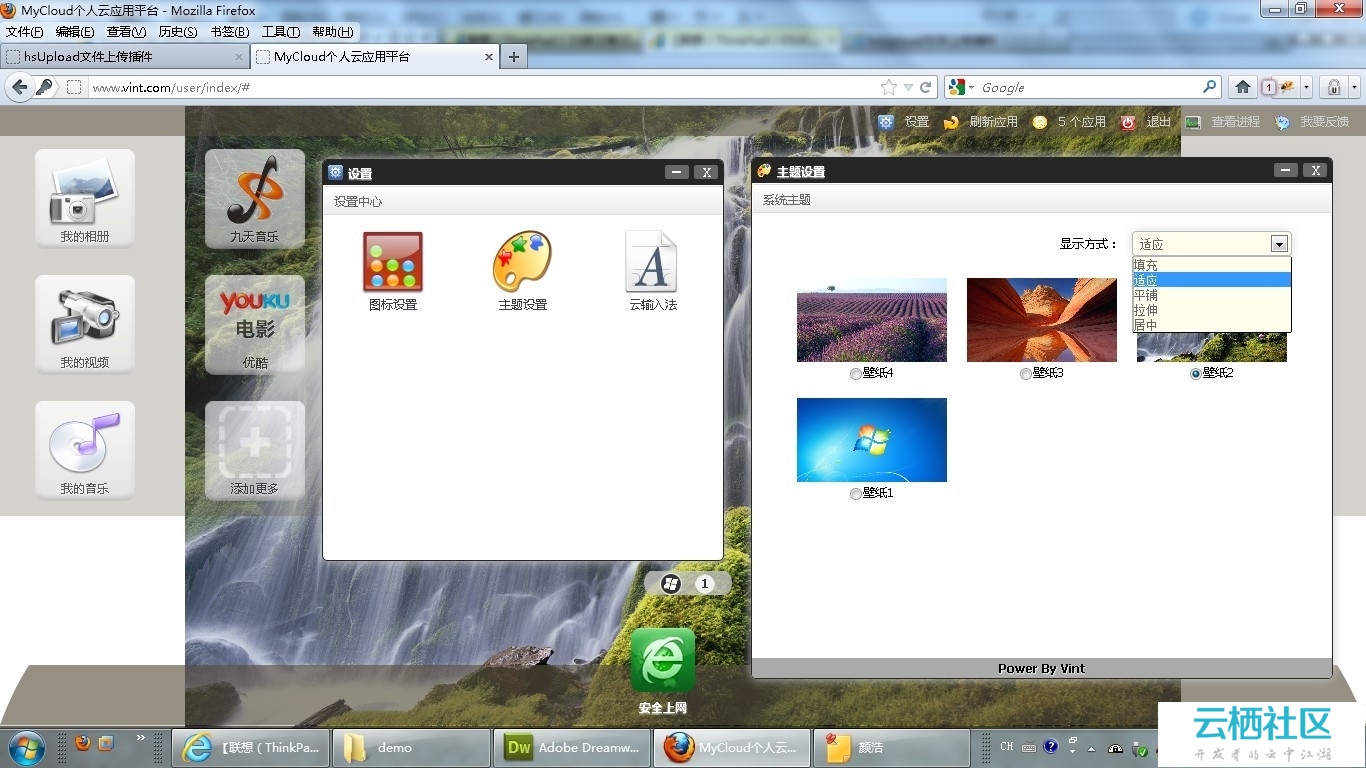1366x768 pixels.
Task: Launch the 安全上网 safe browsing dock app
Action: click(x=662, y=660)
